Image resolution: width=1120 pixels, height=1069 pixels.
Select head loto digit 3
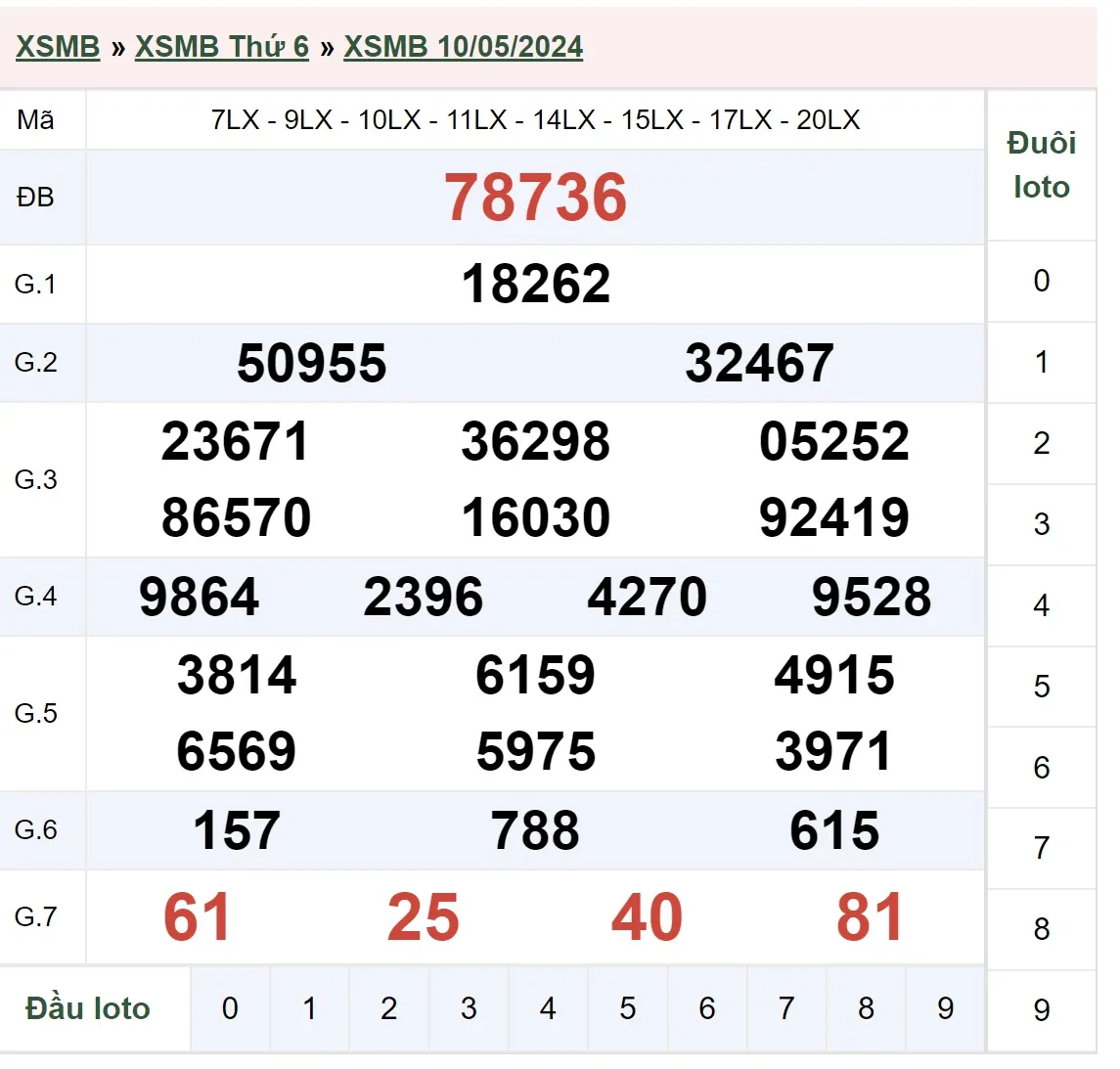pyautogui.click(x=469, y=1008)
